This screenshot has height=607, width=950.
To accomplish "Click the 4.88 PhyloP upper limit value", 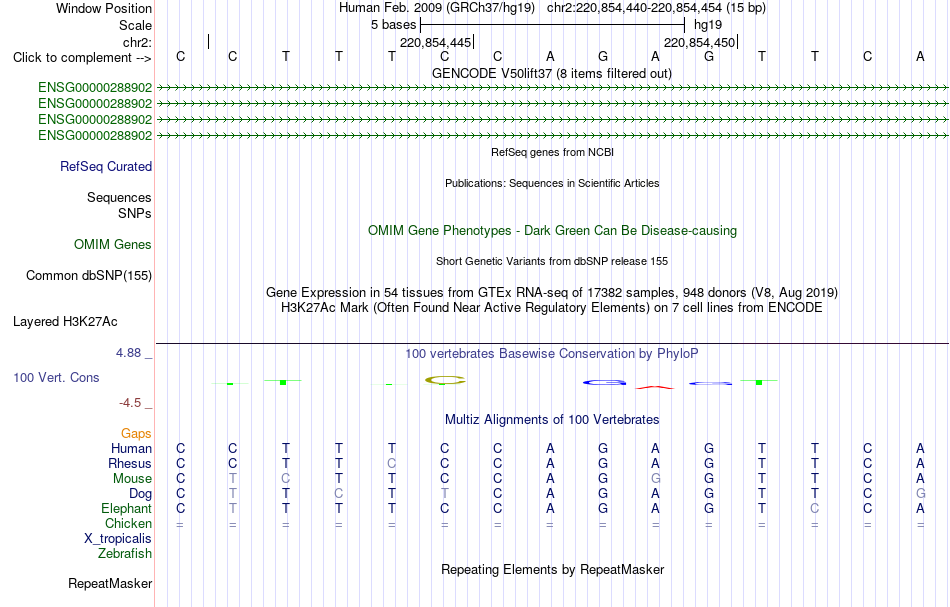I will [129, 353].
